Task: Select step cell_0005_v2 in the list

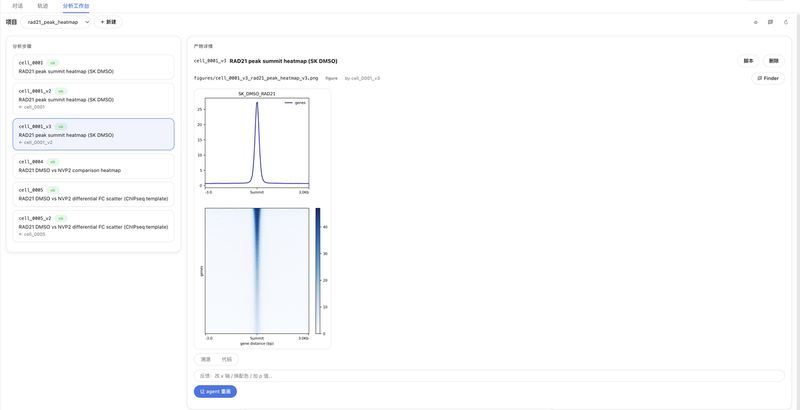Action: 93,226
